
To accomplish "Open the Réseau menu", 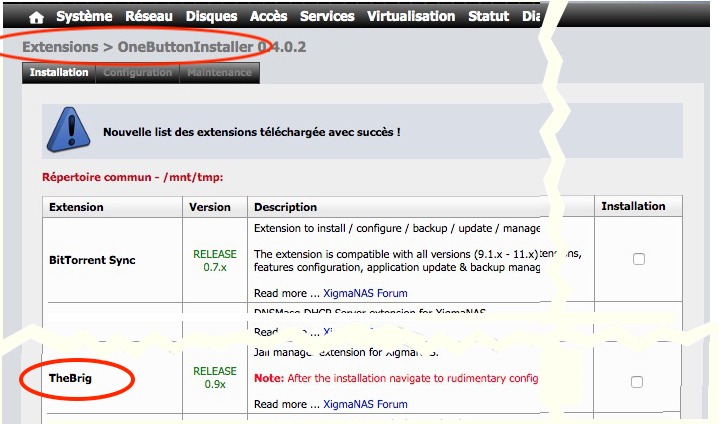I will 149,17.
